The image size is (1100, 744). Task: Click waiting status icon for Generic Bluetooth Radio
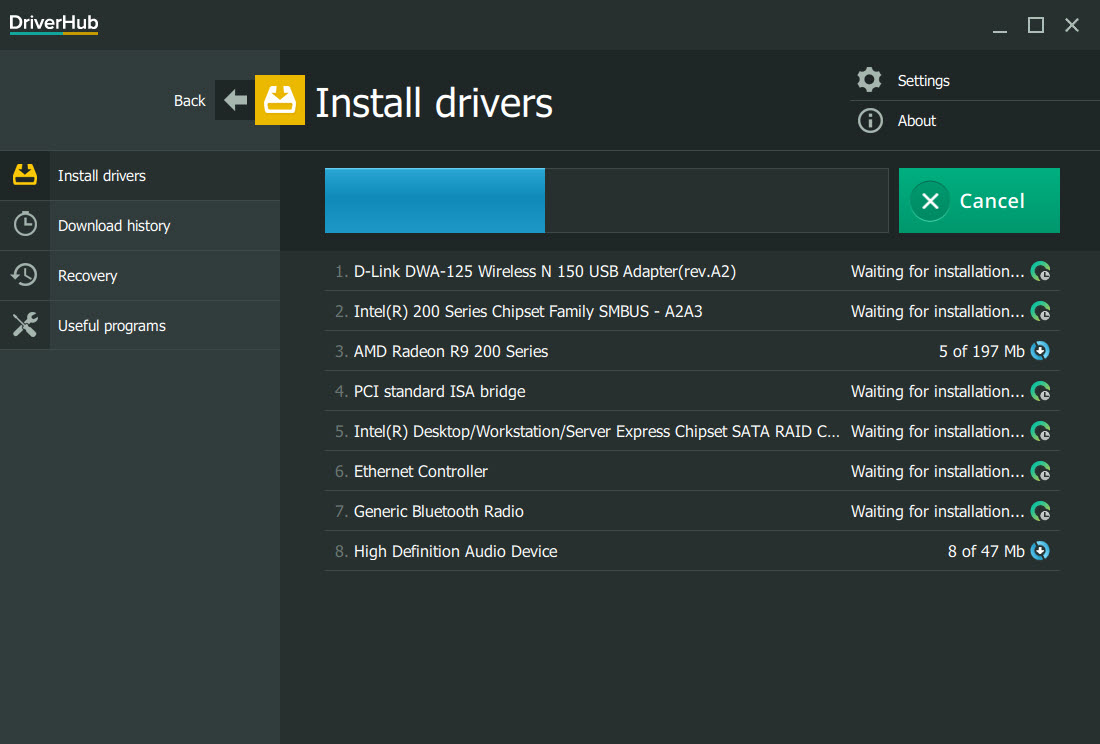pyautogui.click(x=1040, y=511)
